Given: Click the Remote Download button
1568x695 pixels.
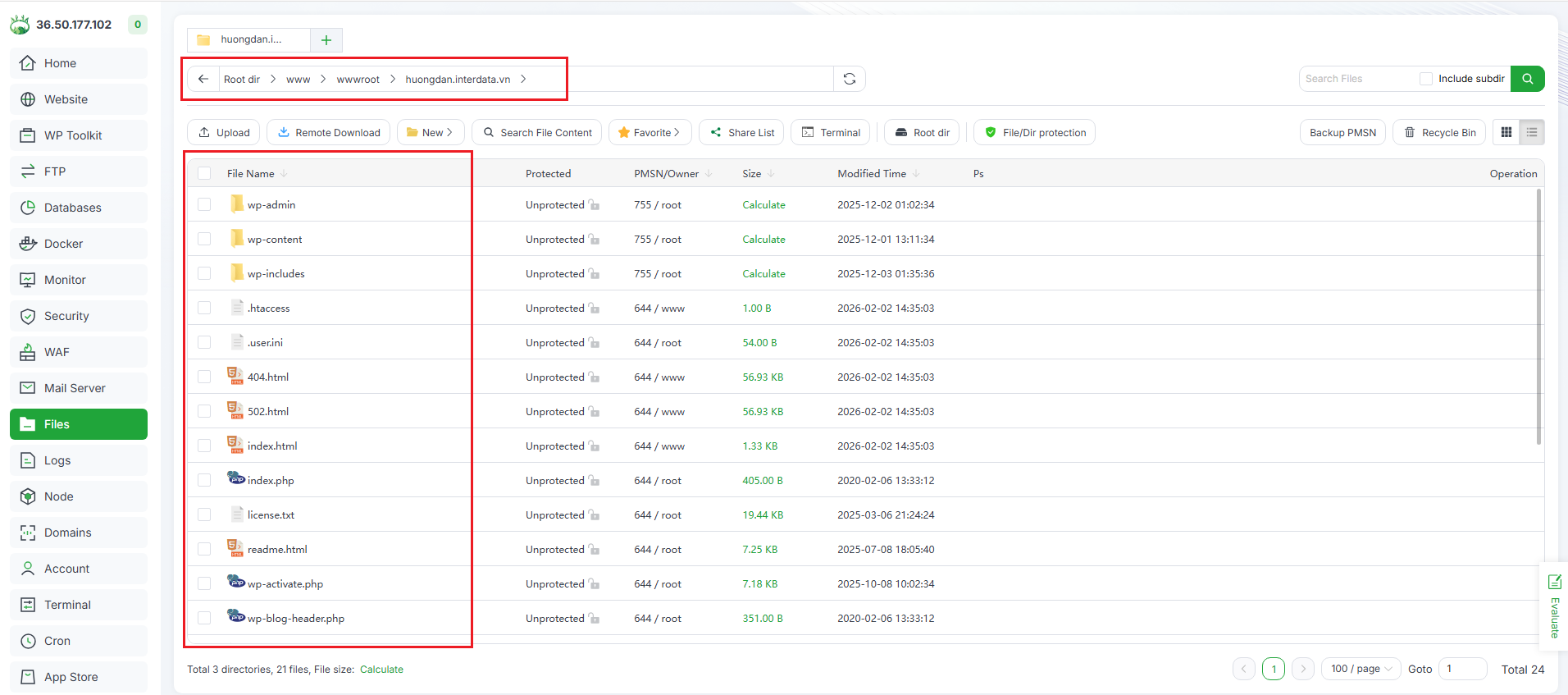Looking at the screenshot, I should 328,132.
